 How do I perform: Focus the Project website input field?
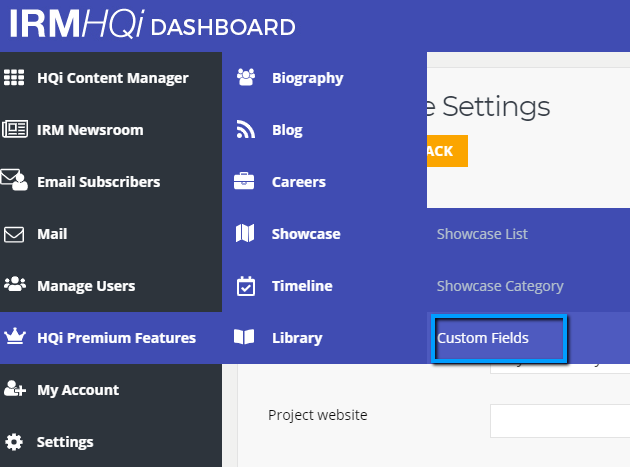(560, 421)
